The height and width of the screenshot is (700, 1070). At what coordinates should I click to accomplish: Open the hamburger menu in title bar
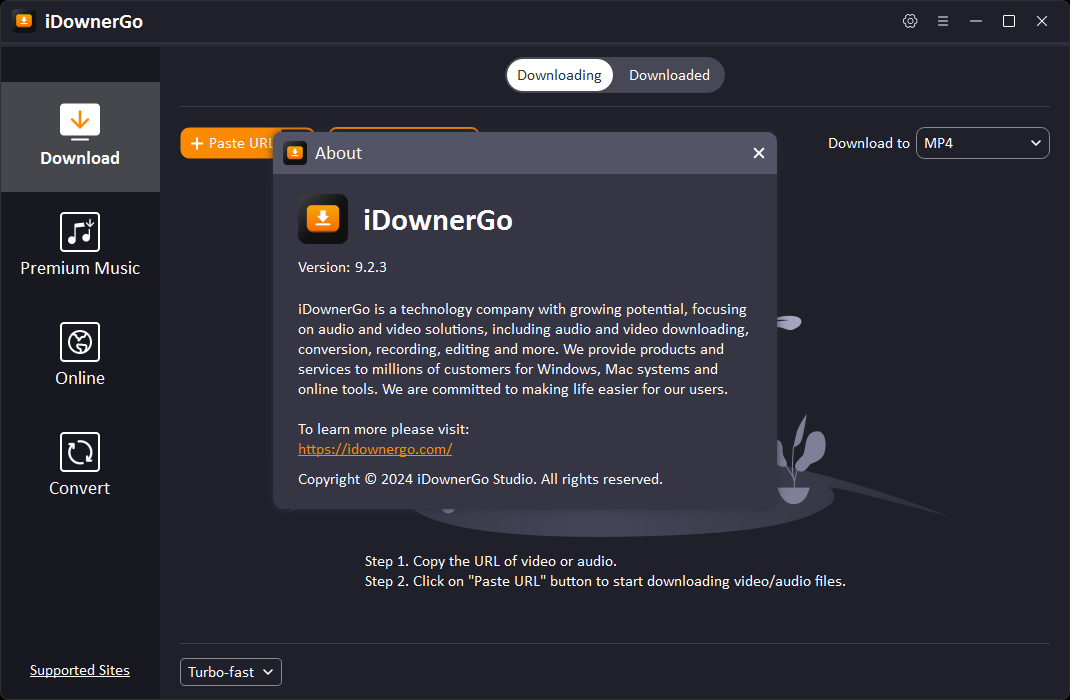942,21
